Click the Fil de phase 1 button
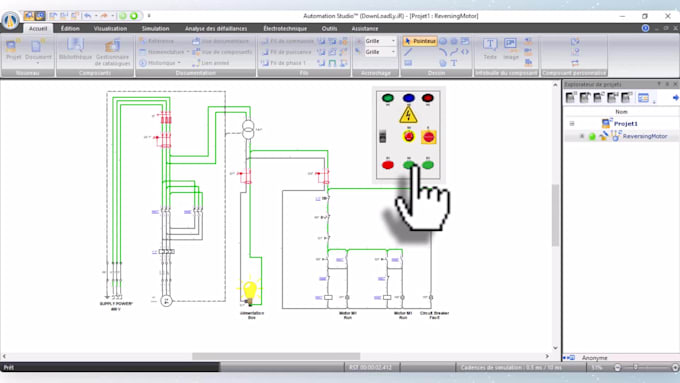The image size is (680, 383). pyautogui.click(x=284, y=63)
